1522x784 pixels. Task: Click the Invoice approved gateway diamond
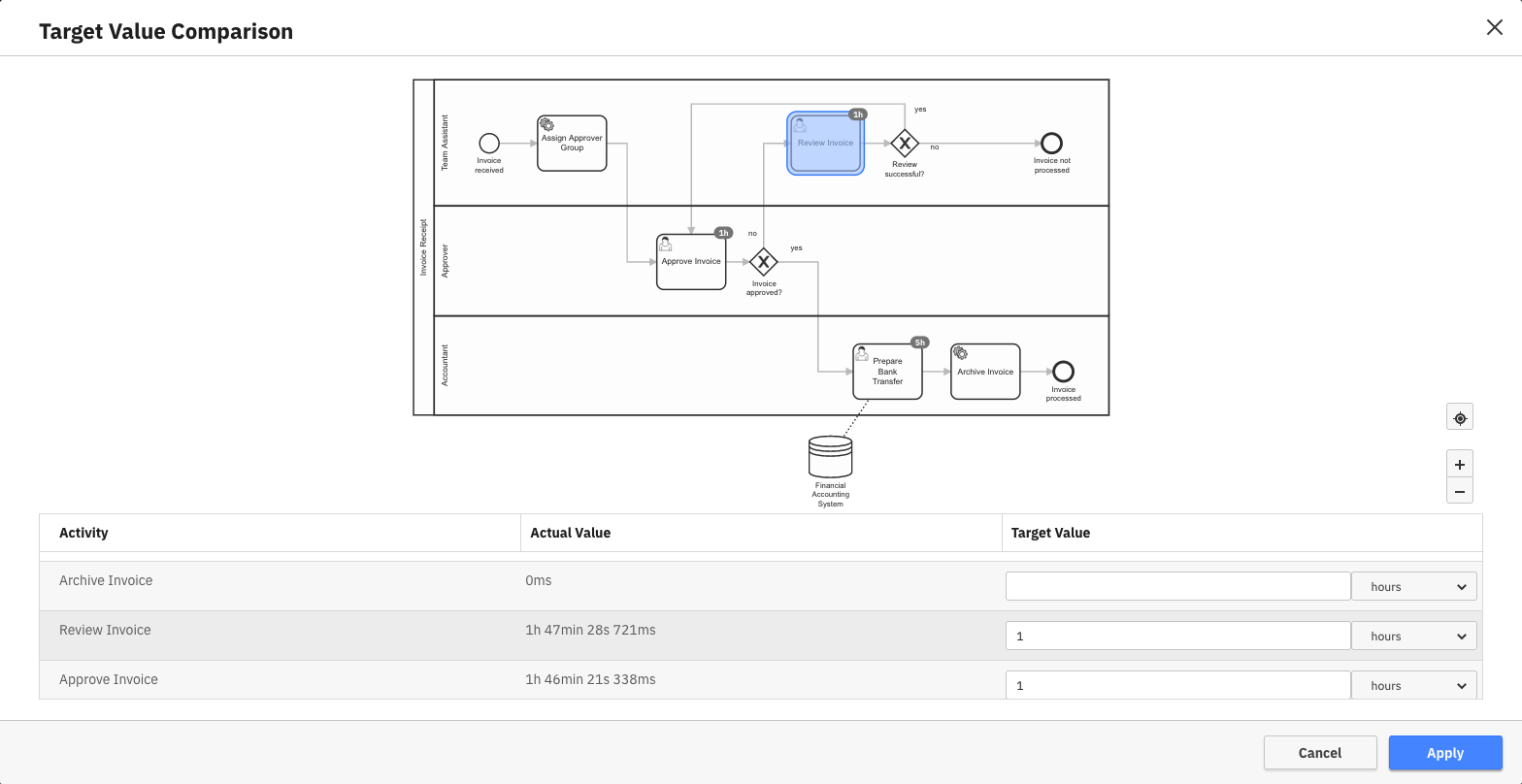pos(764,262)
